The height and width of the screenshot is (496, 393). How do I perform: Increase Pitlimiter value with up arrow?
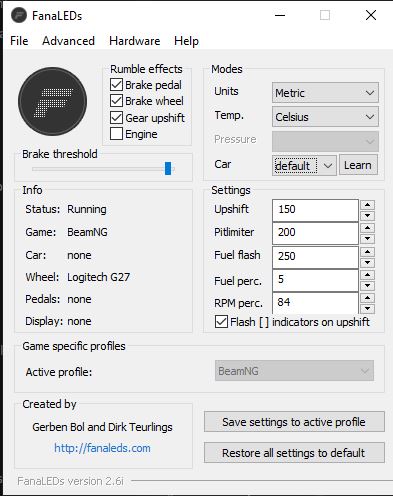point(367,228)
